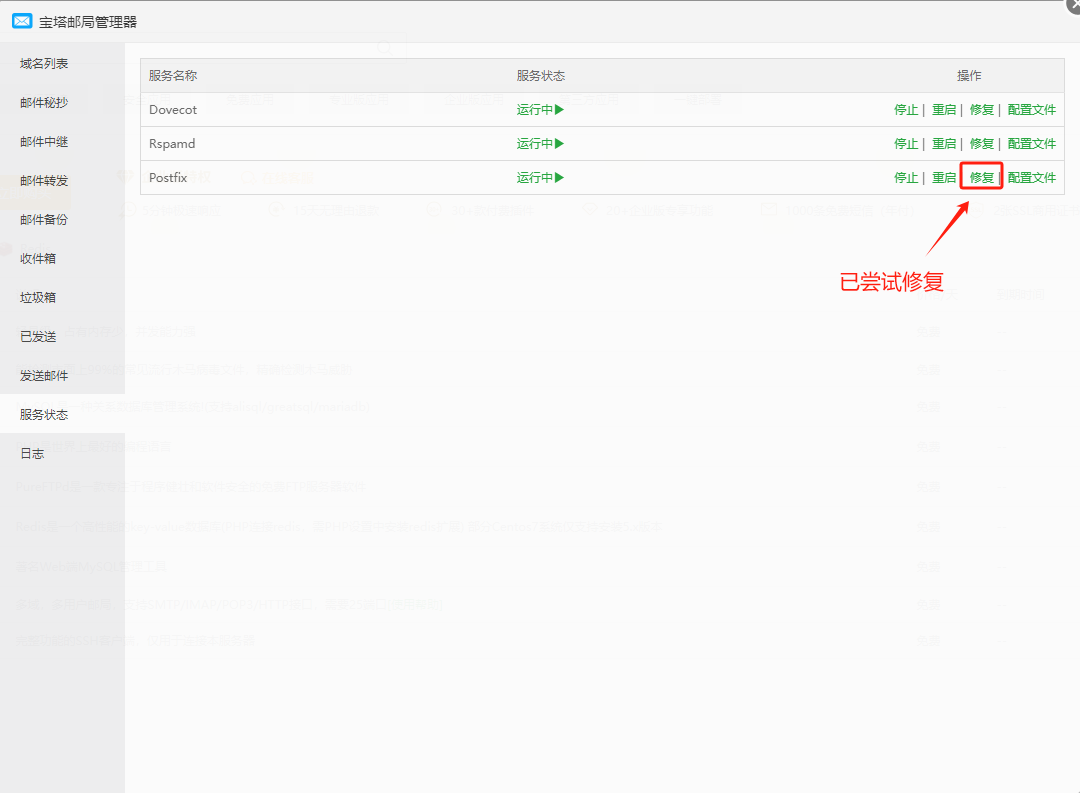Show 已发送 sent mails
Screen dimensions: 1080x793
(38, 336)
